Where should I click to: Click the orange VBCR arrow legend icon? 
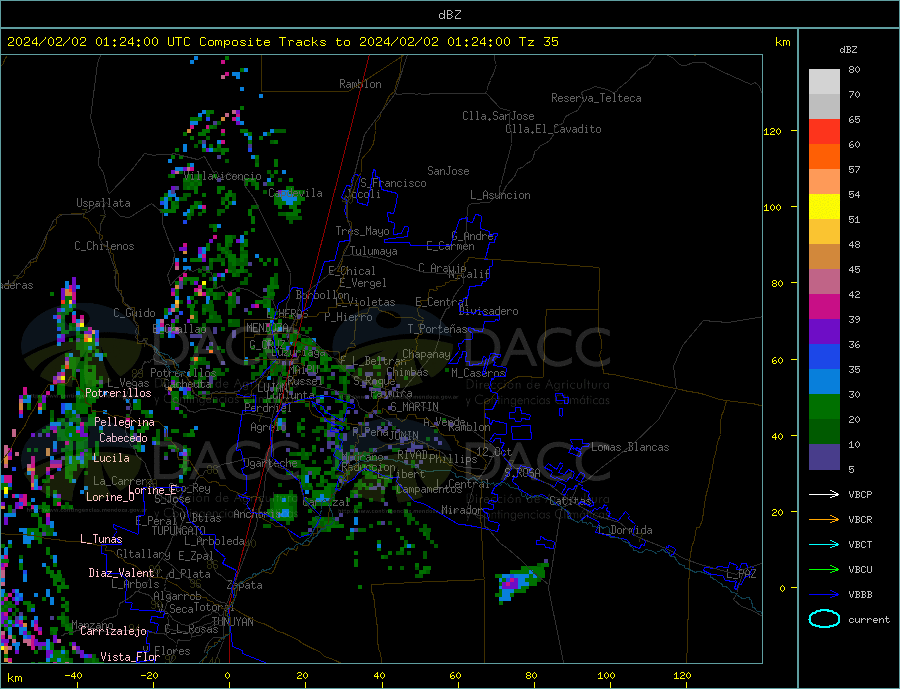click(x=824, y=519)
